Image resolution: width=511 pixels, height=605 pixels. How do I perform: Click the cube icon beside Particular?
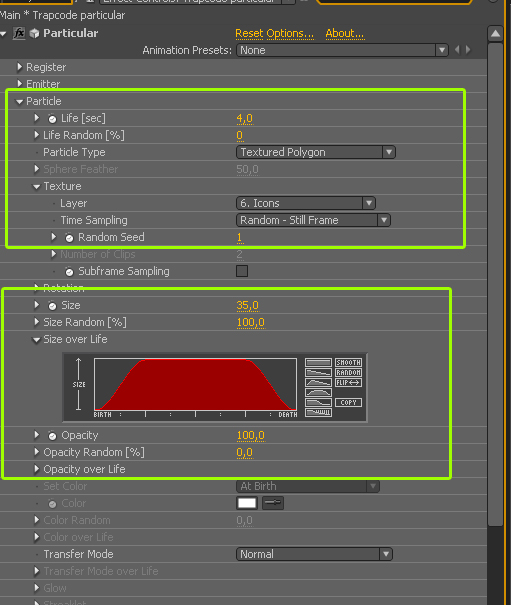coord(35,34)
